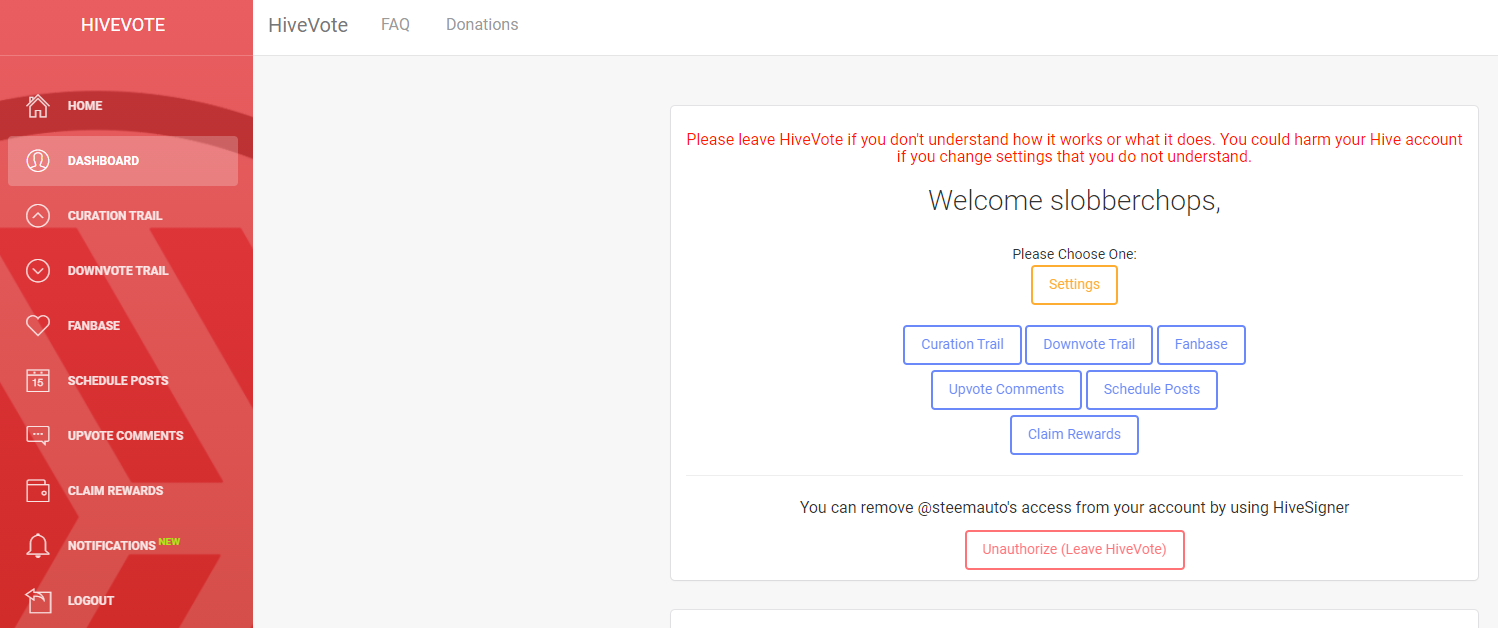This screenshot has width=1498, height=628.
Task: Click the Dashboard user icon
Action: [38, 161]
